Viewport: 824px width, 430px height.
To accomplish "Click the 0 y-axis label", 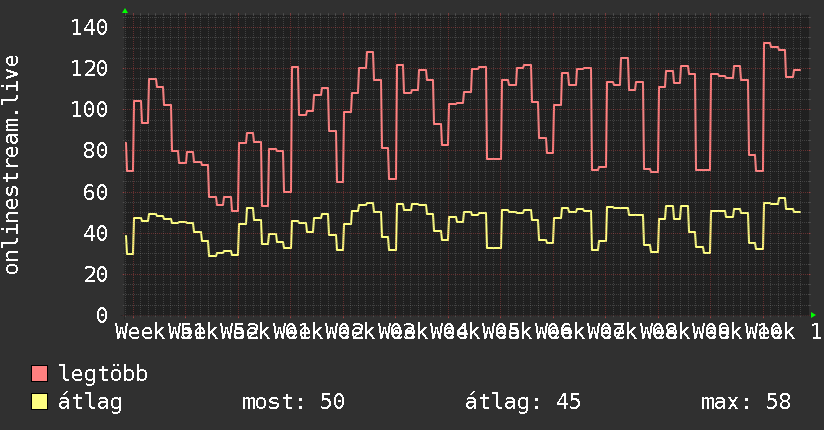I will (102, 315).
